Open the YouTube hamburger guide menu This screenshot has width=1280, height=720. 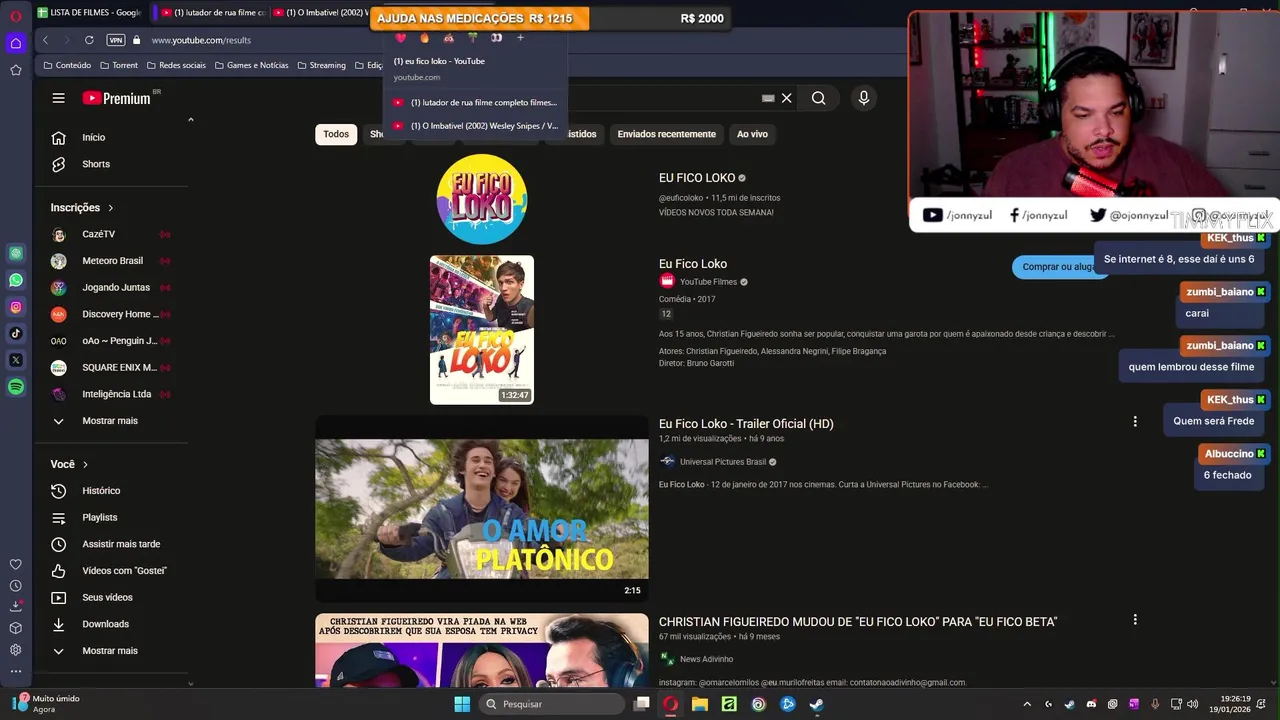[x=58, y=98]
